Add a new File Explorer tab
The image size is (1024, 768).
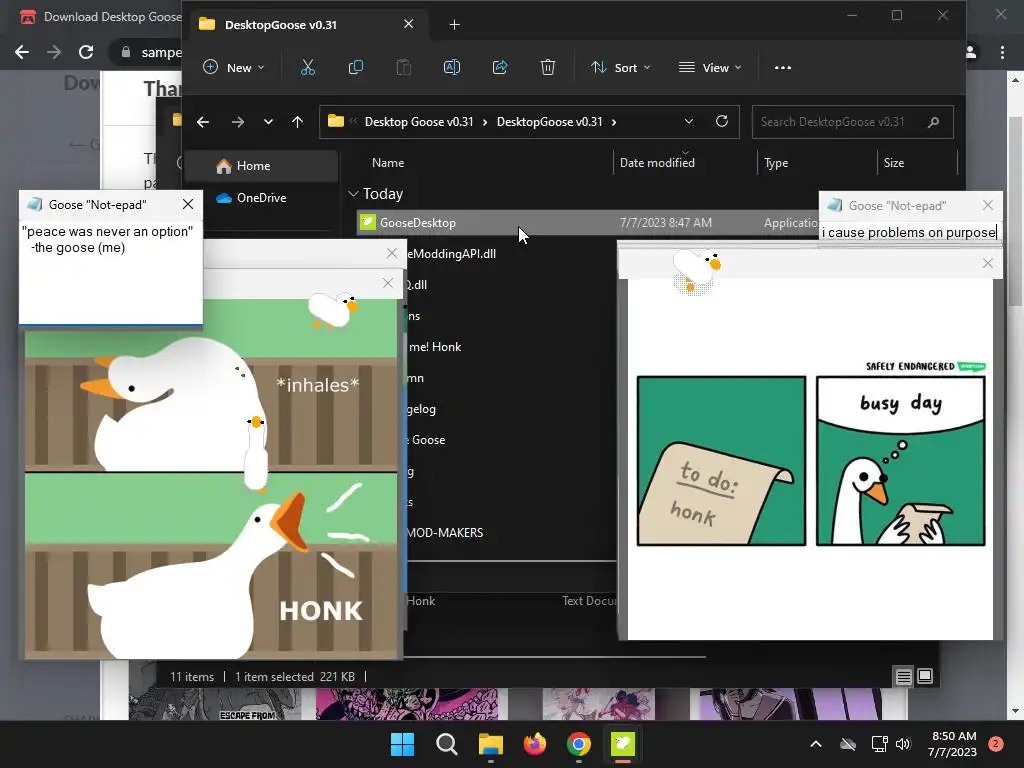tap(455, 25)
